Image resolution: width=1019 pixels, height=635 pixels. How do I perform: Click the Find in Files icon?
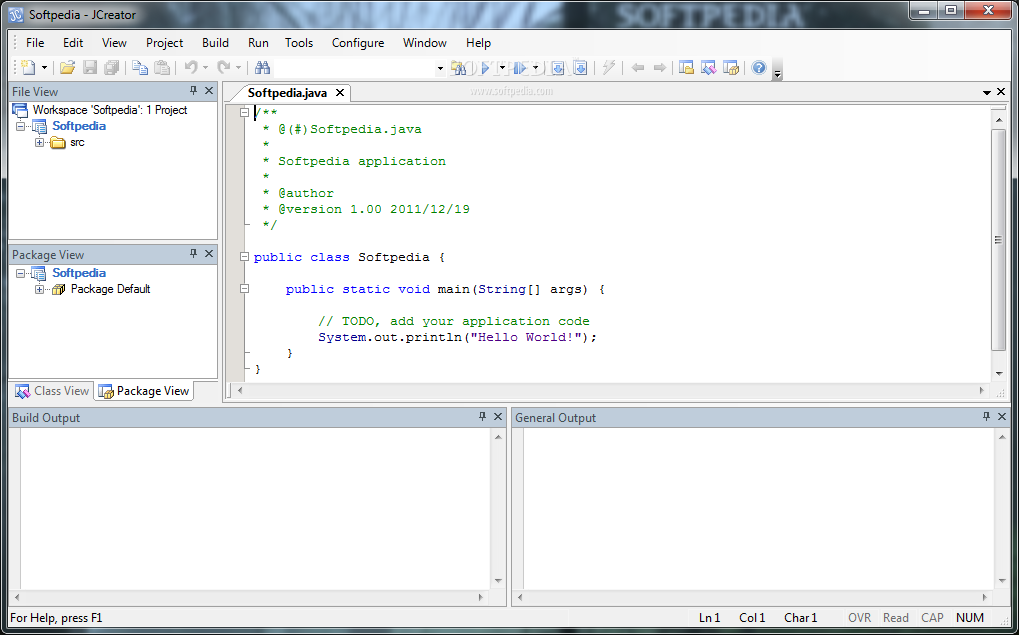click(459, 67)
